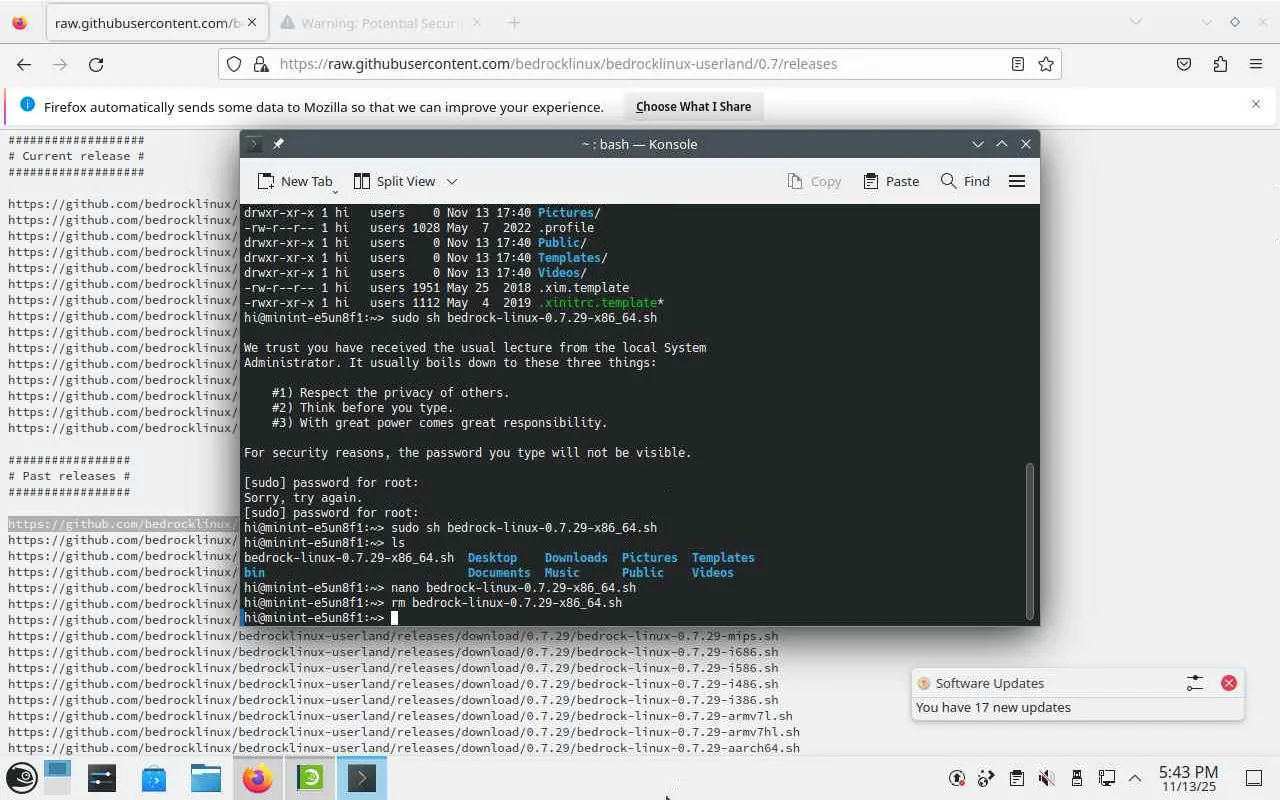1280x800 pixels.
Task: Open the wired network connection tray icon
Action: 1106,778
